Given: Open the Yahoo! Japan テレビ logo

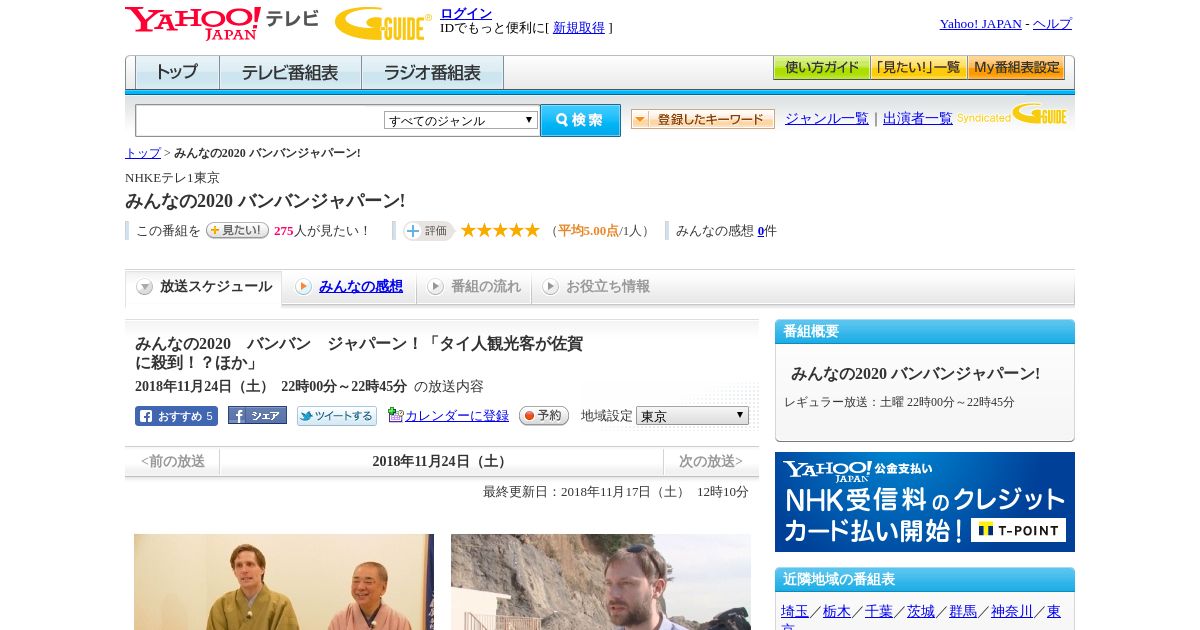Looking at the screenshot, I should 222,23.
